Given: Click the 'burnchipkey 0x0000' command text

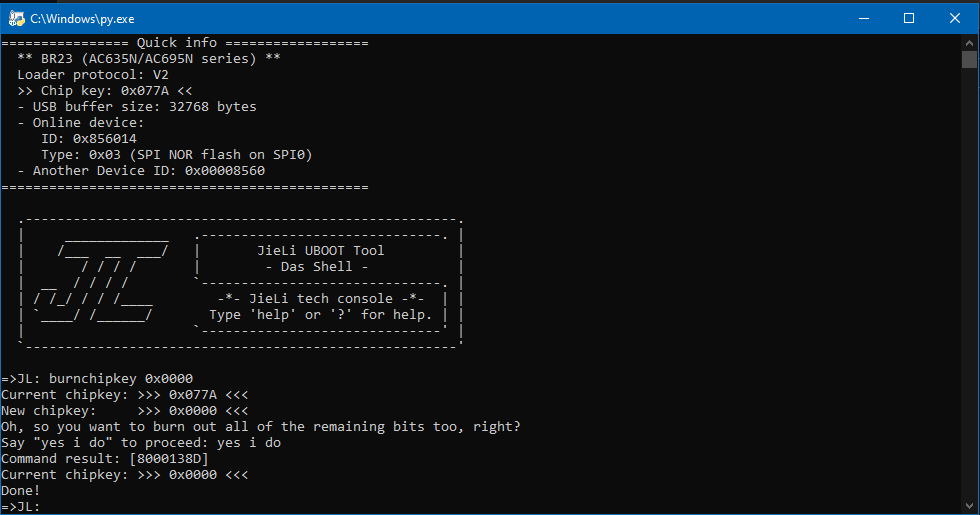Looking at the screenshot, I should pos(121,379).
